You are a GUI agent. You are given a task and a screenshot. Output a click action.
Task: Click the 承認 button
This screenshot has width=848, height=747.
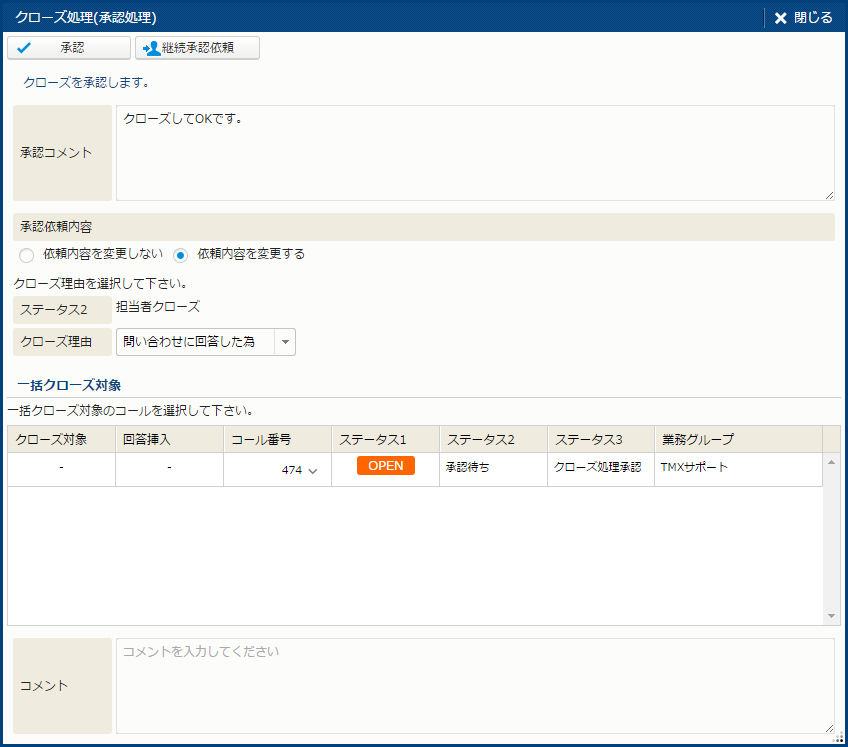click(69, 48)
